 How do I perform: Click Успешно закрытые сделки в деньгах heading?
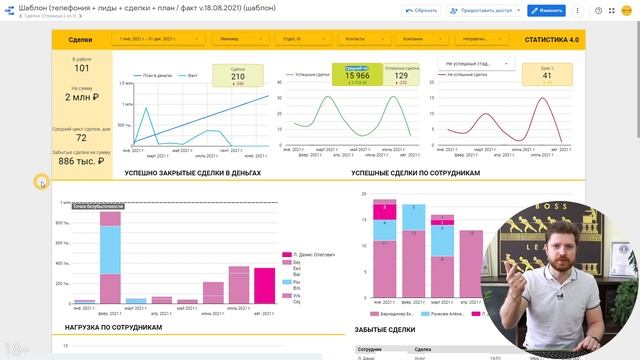point(193,173)
